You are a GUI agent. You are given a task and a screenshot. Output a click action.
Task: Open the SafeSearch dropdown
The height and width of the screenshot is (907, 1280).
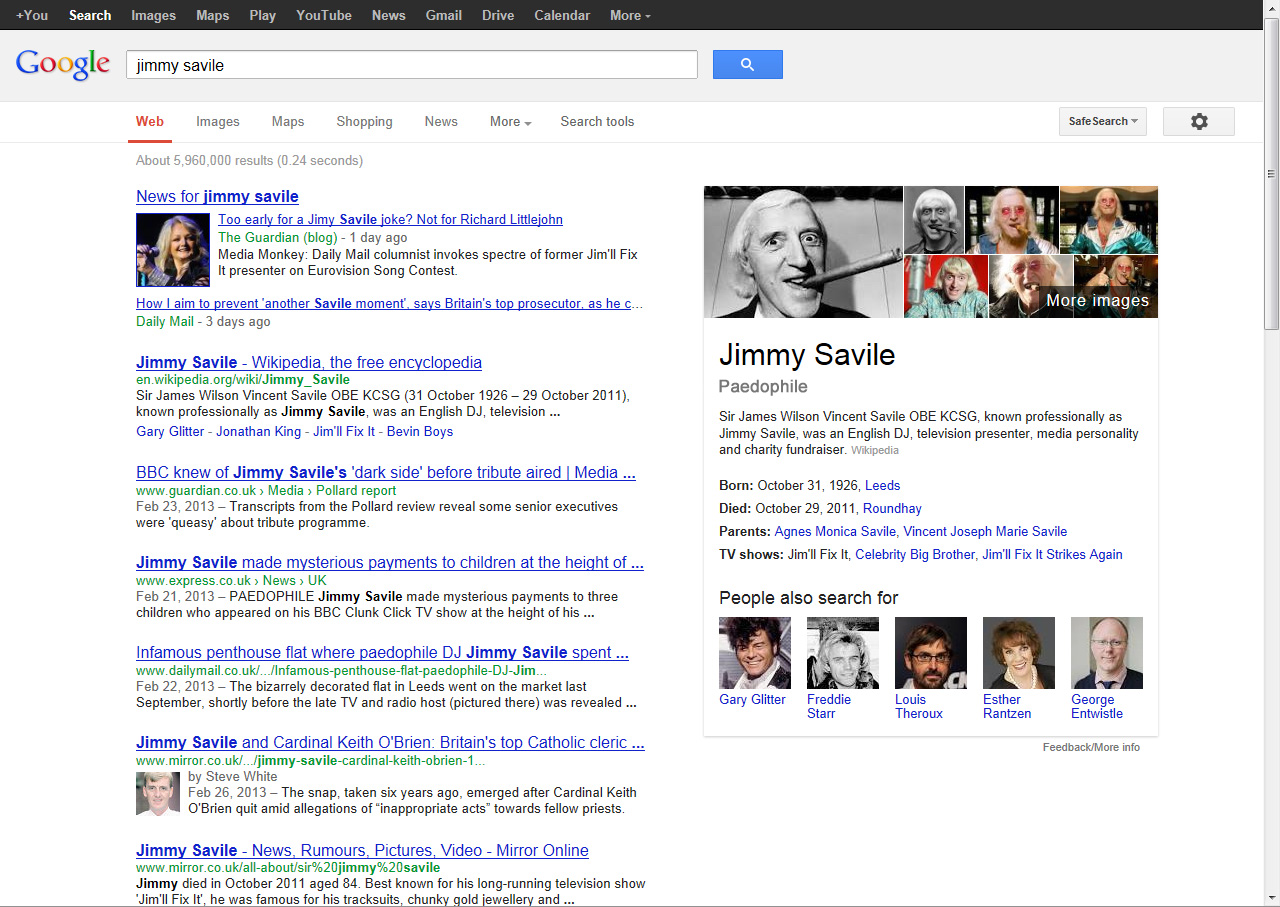(x=1102, y=121)
